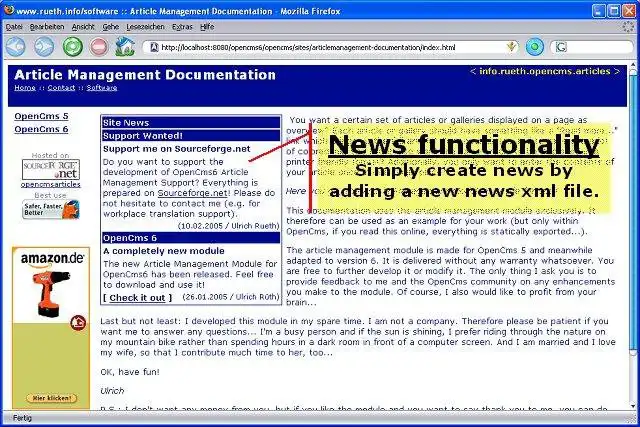
Task: Click the date '(10.02.2005 / Ulrich Rueth)'
Action: point(229,226)
